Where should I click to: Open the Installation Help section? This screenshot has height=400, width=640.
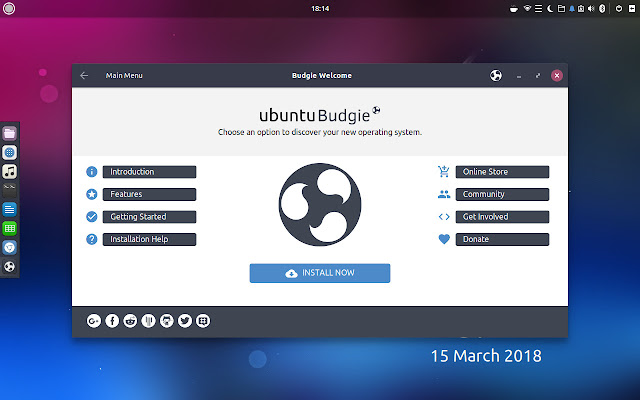(149, 239)
